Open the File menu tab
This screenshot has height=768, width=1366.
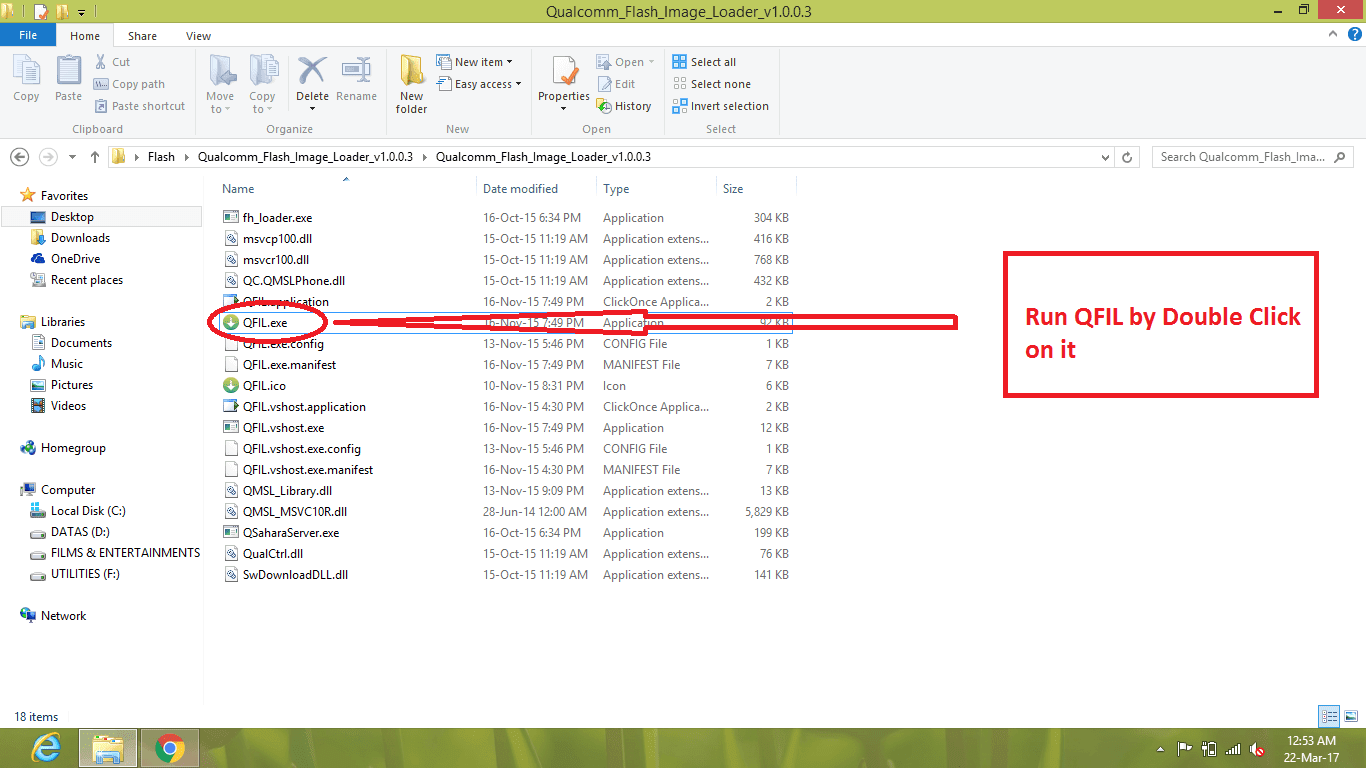tap(28, 35)
